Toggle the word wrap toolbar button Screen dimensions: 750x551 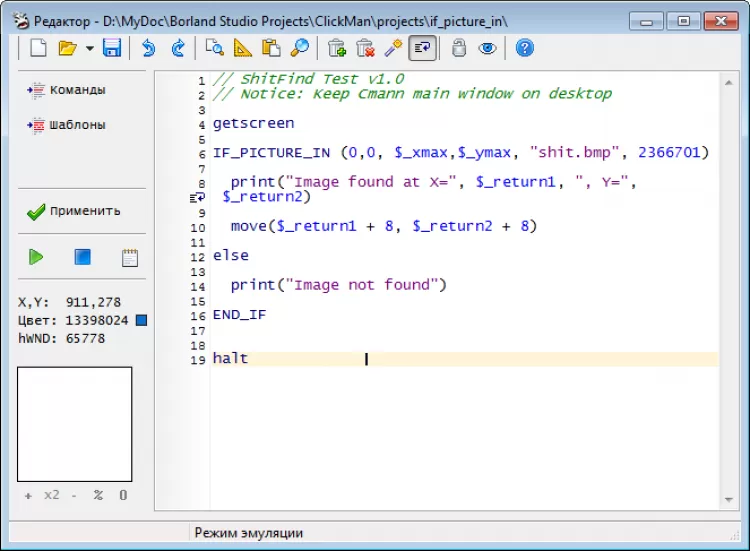422,48
